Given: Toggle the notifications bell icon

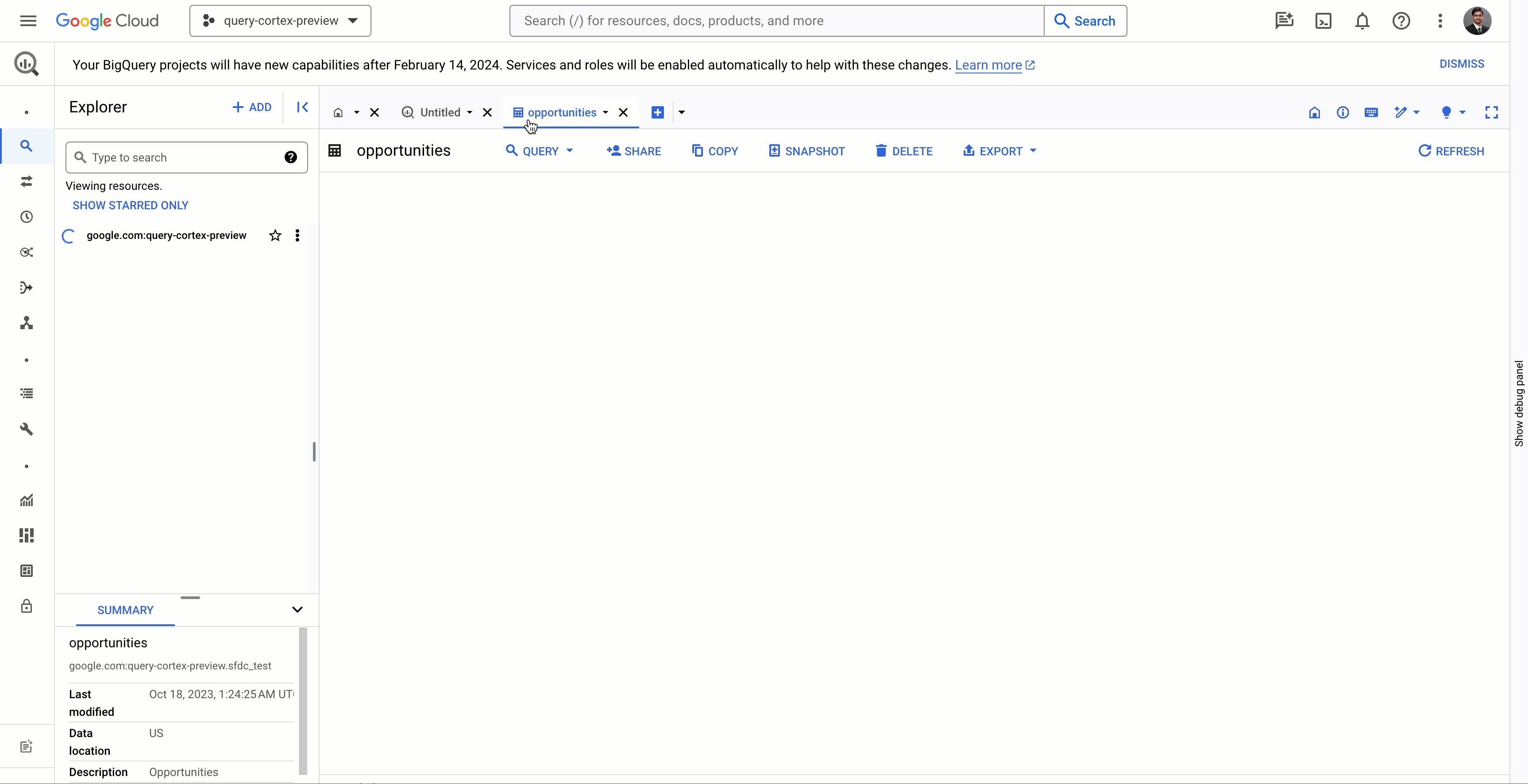Looking at the screenshot, I should point(1362,20).
